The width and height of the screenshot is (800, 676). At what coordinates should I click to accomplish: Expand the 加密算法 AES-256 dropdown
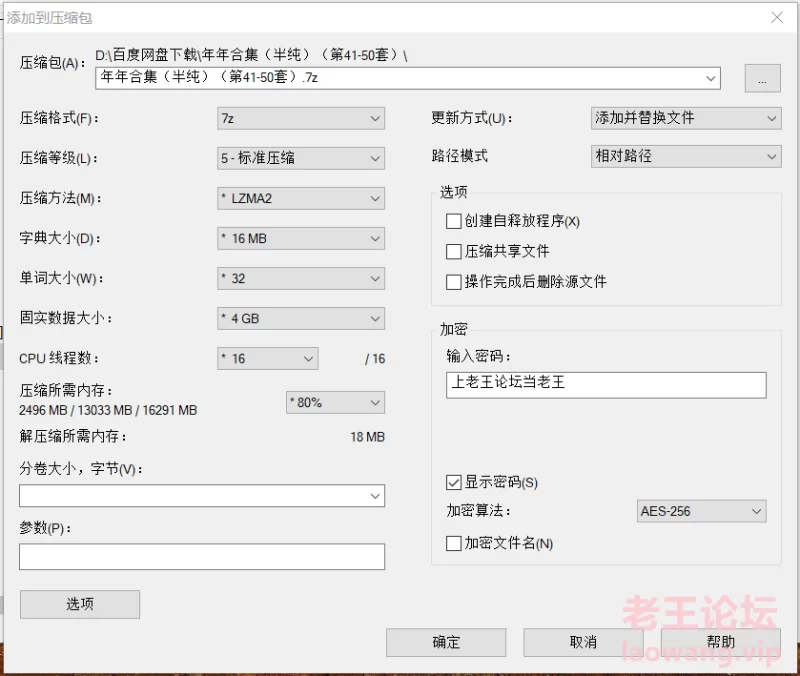tap(702, 511)
